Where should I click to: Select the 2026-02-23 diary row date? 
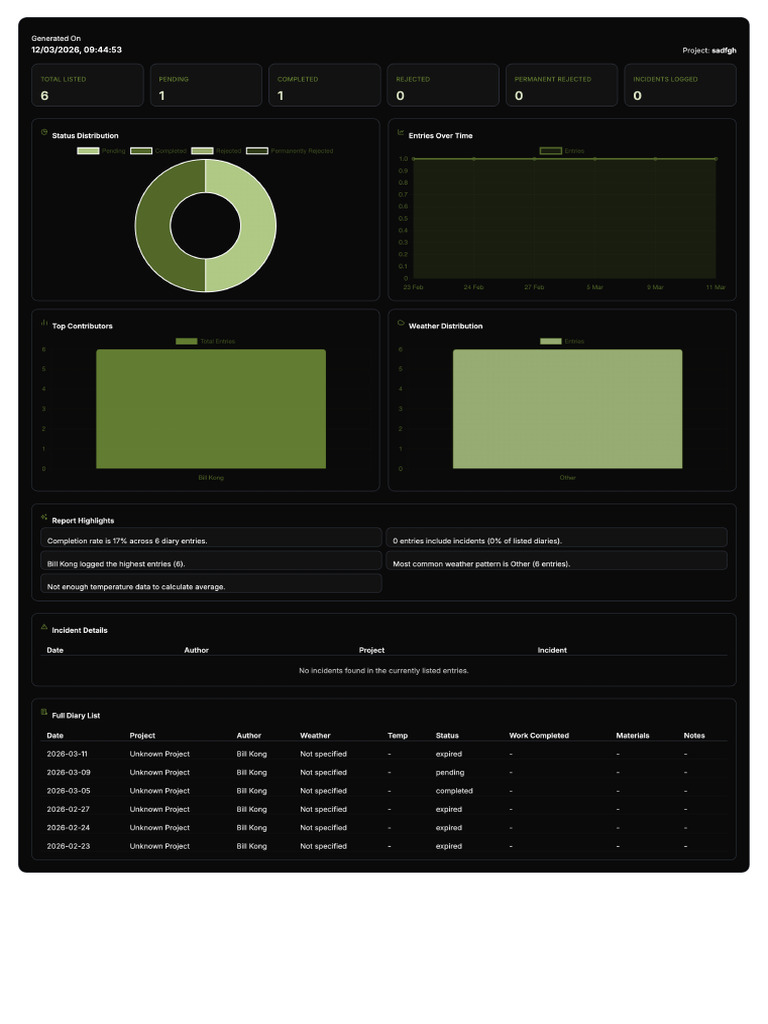coord(68,846)
